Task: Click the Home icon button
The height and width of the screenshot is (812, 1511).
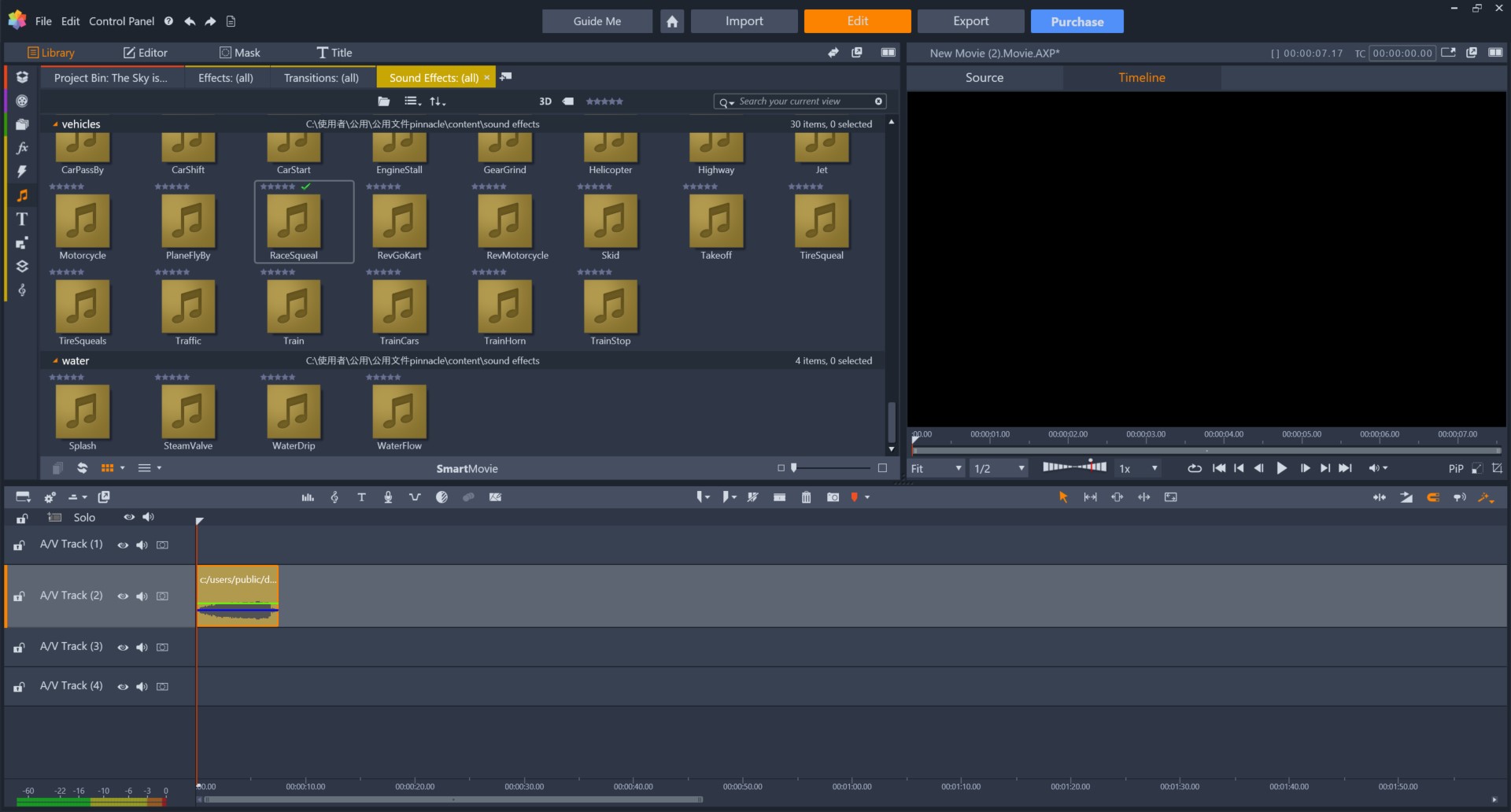Action: click(672, 21)
